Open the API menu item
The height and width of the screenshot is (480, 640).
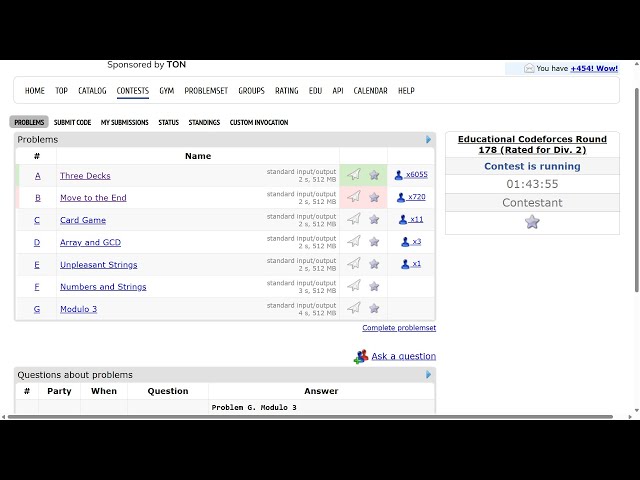[338, 91]
